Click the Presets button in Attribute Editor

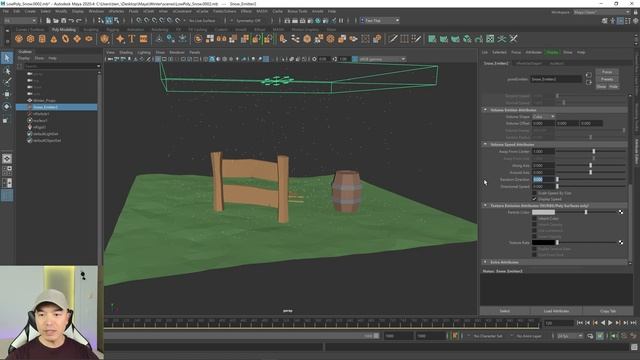607,79
